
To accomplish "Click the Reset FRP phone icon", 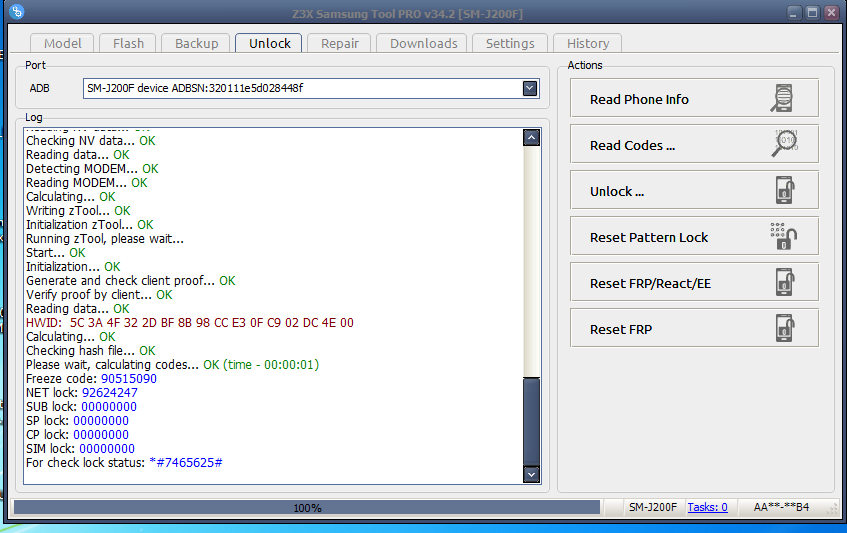I will coord(785,328).
